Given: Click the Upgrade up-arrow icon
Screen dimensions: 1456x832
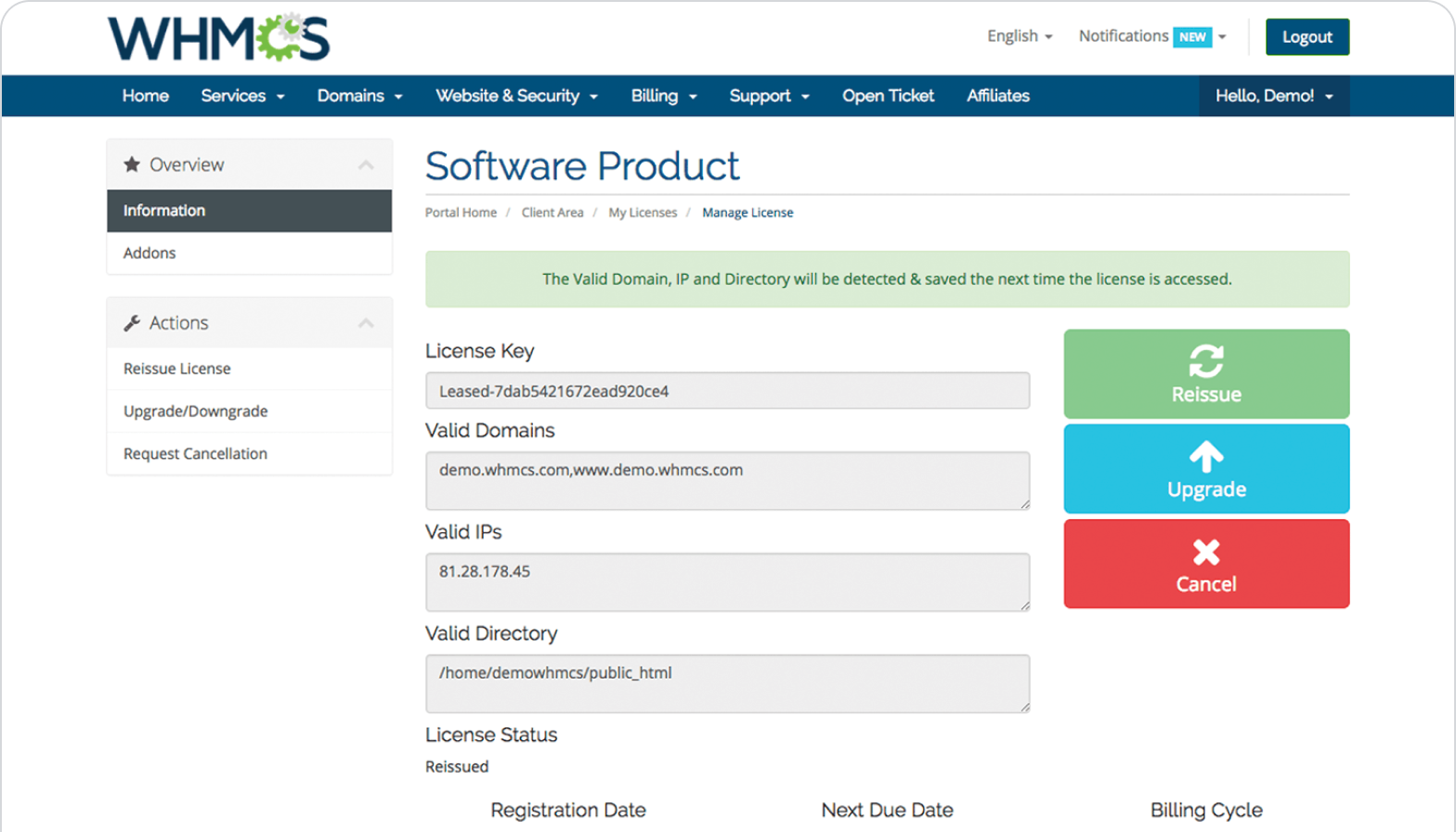Looking at the screenshot, I should 1206,457.
